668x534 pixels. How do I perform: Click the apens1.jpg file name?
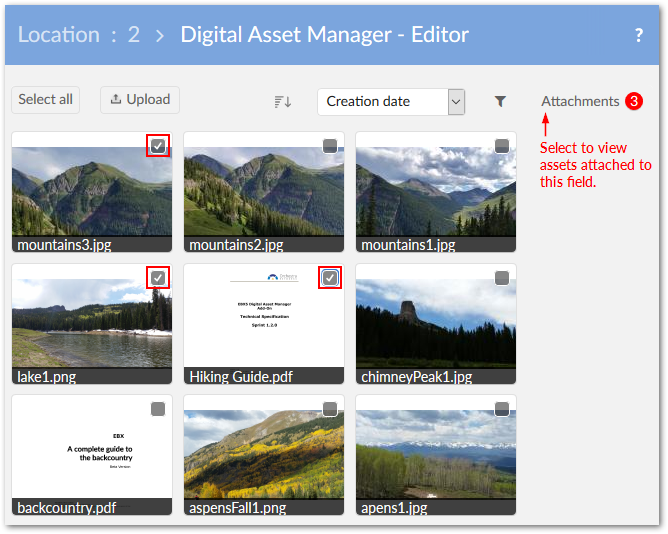click(x=394, y=508)
